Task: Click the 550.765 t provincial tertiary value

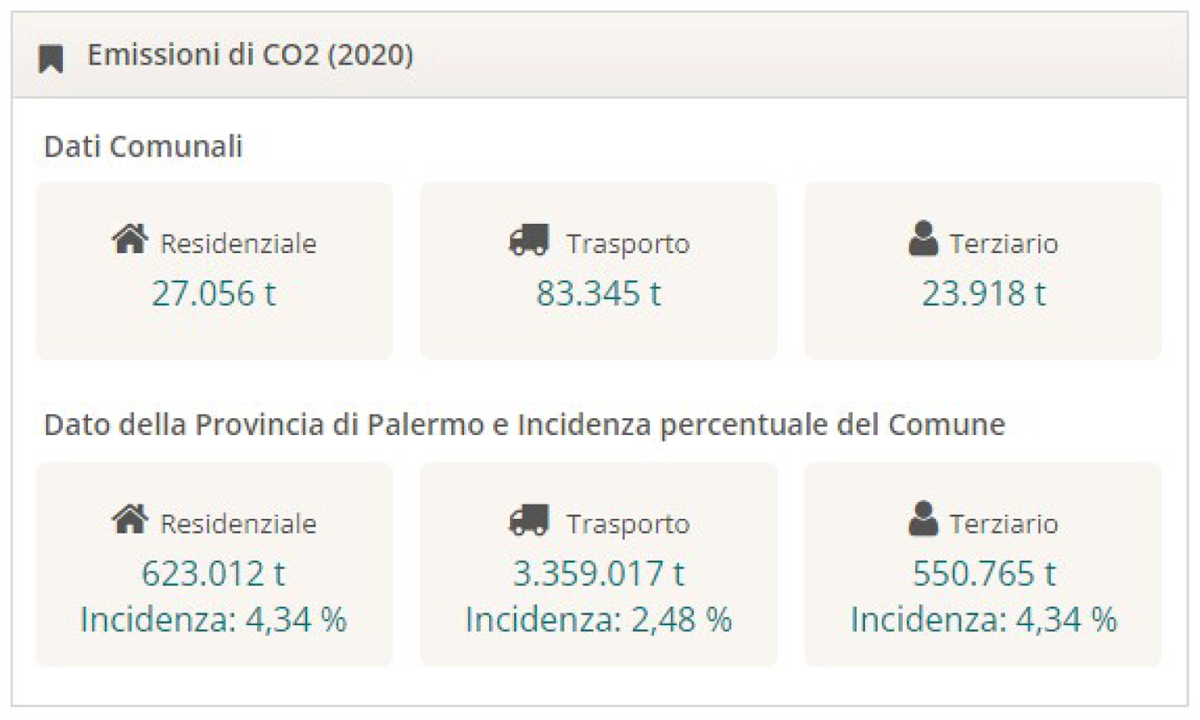Action: pyautogui.click(x=983, y=574)
